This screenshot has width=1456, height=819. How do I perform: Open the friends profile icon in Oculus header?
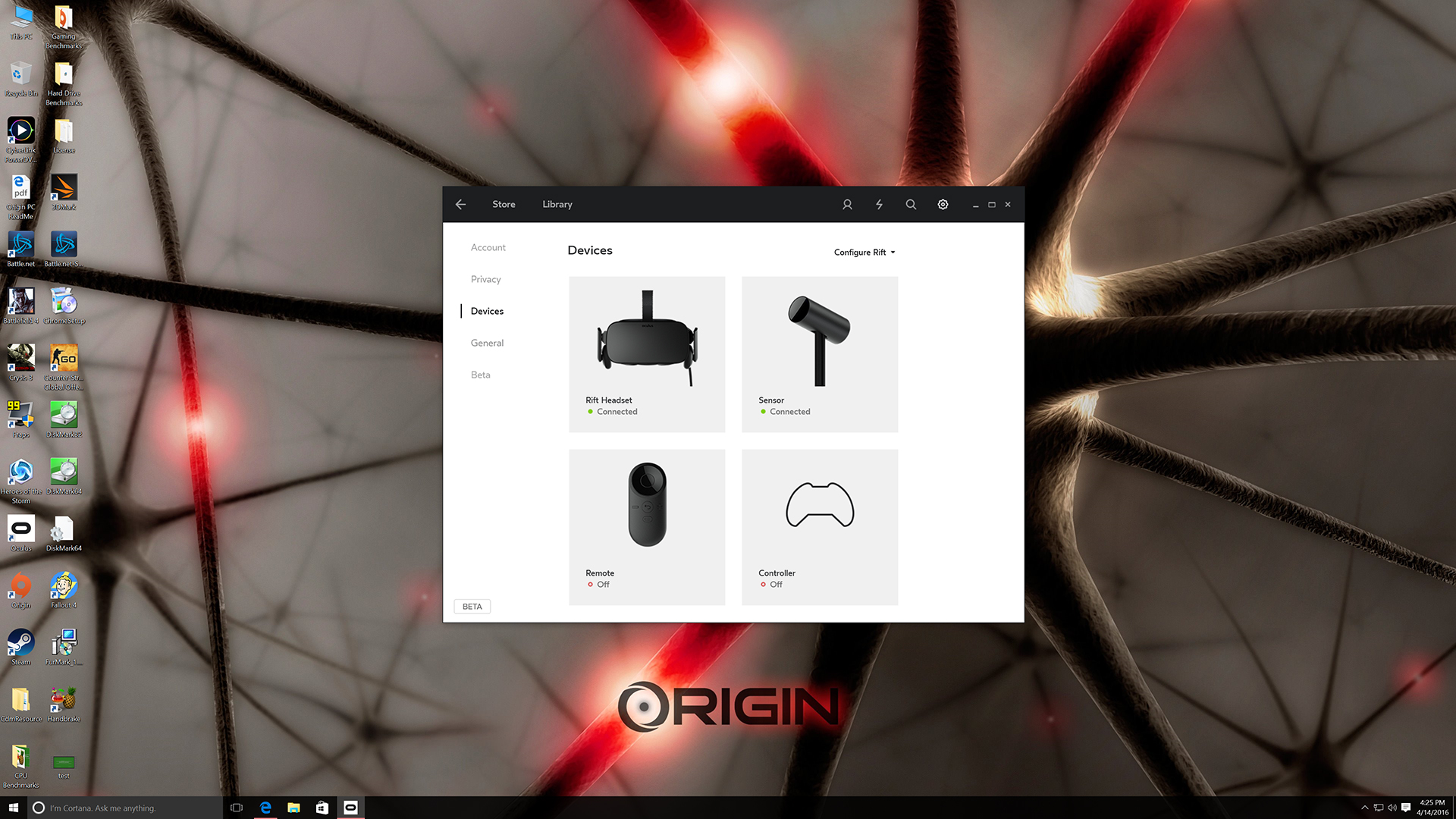coord(847,204)
